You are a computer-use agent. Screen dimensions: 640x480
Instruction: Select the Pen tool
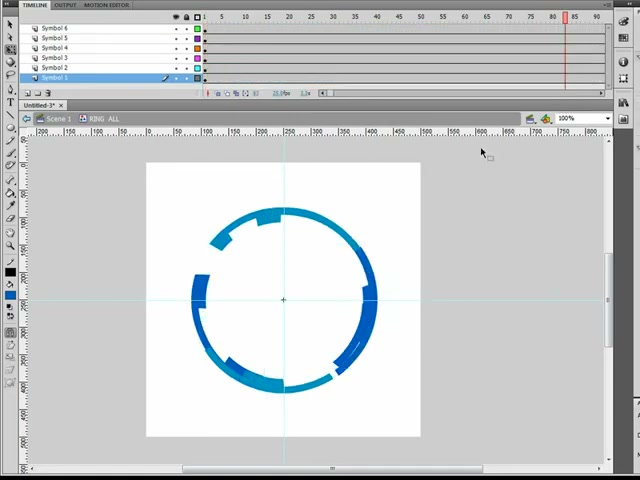coord(10,90)
